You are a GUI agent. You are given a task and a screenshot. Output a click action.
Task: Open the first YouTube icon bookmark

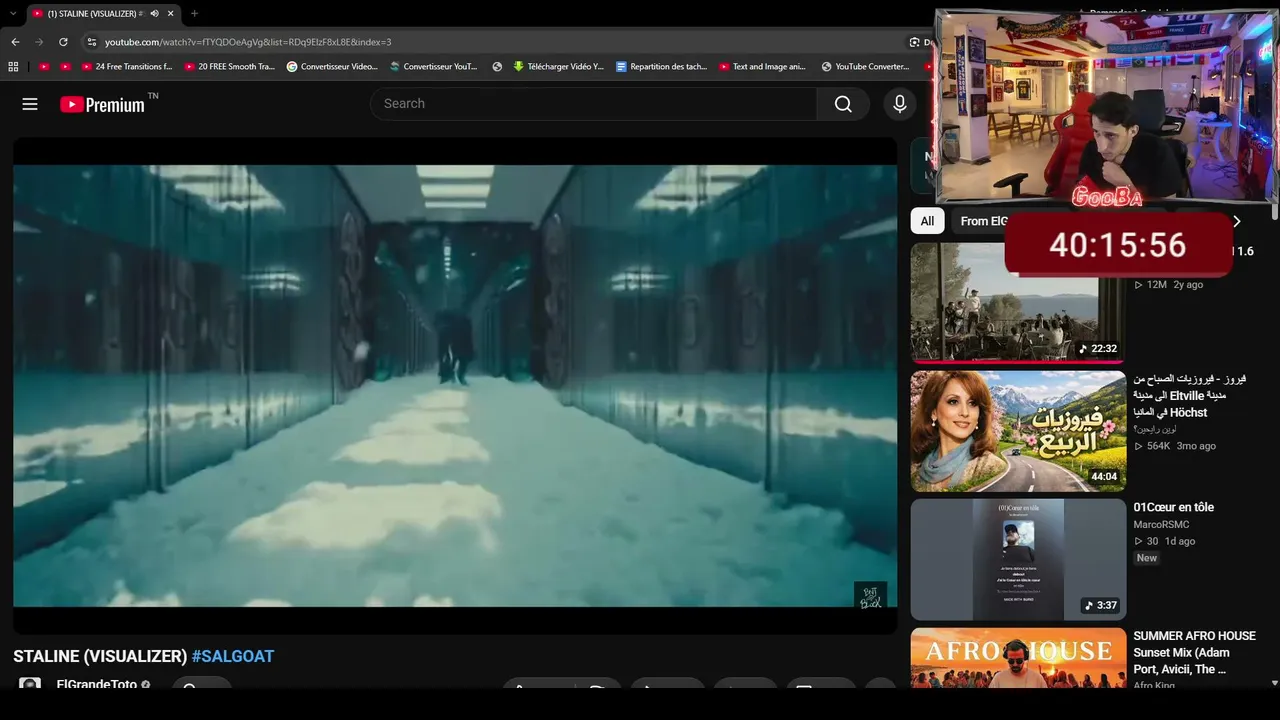[44, 67]
